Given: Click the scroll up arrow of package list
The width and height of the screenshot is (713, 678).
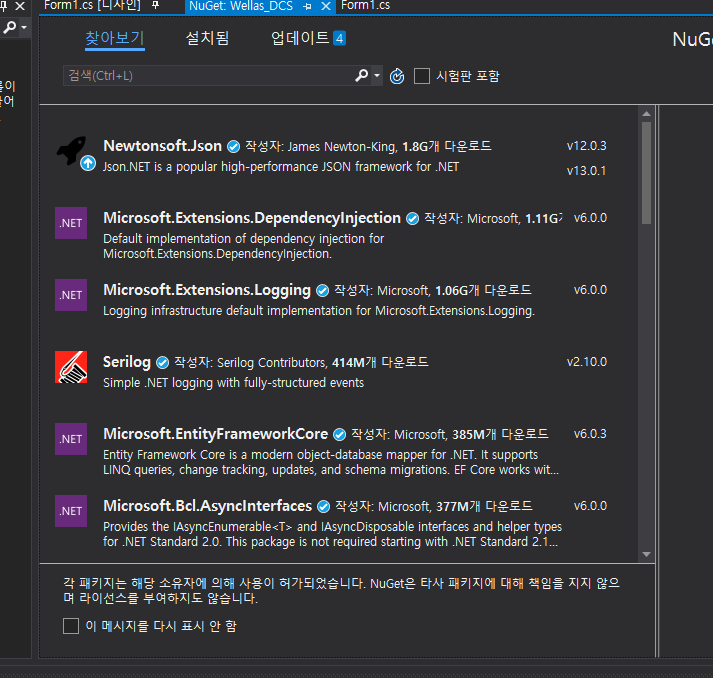Looking at the screenshot, I should (647, 114).
